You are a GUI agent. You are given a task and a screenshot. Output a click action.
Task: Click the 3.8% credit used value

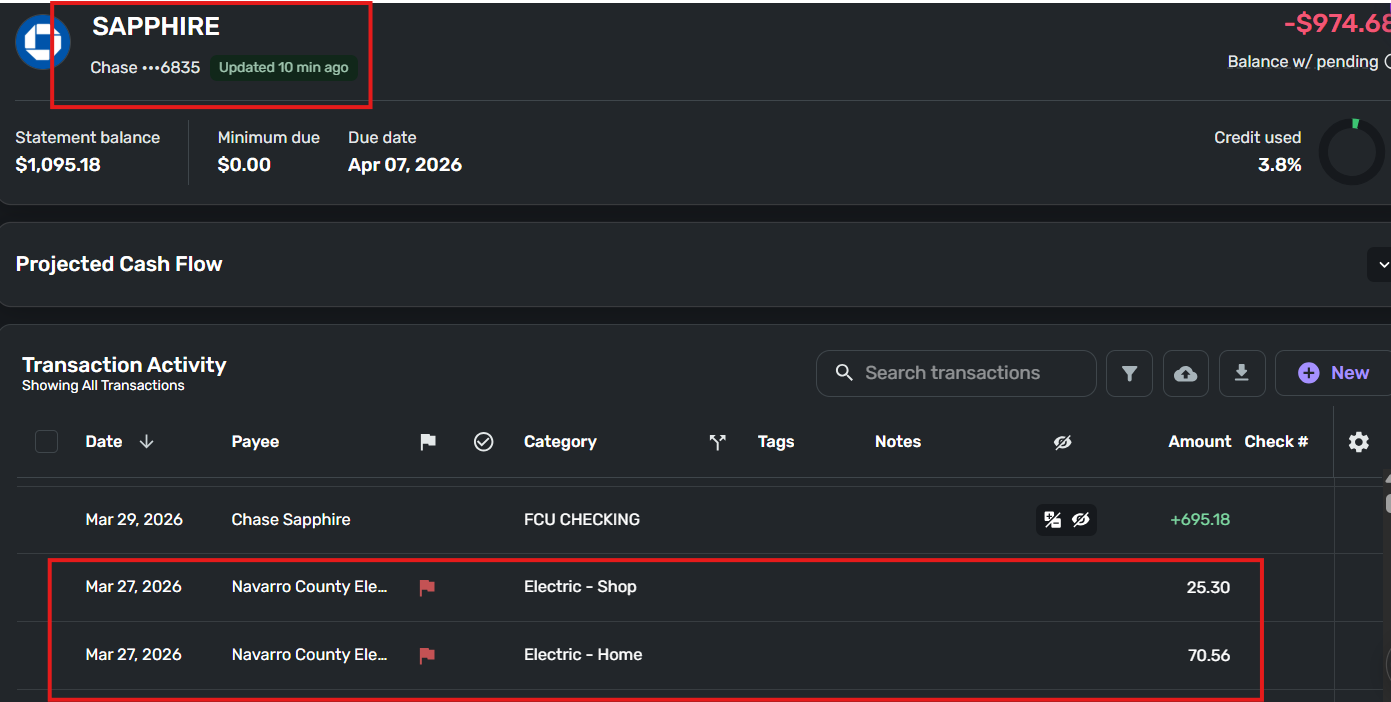point(1280,165)
